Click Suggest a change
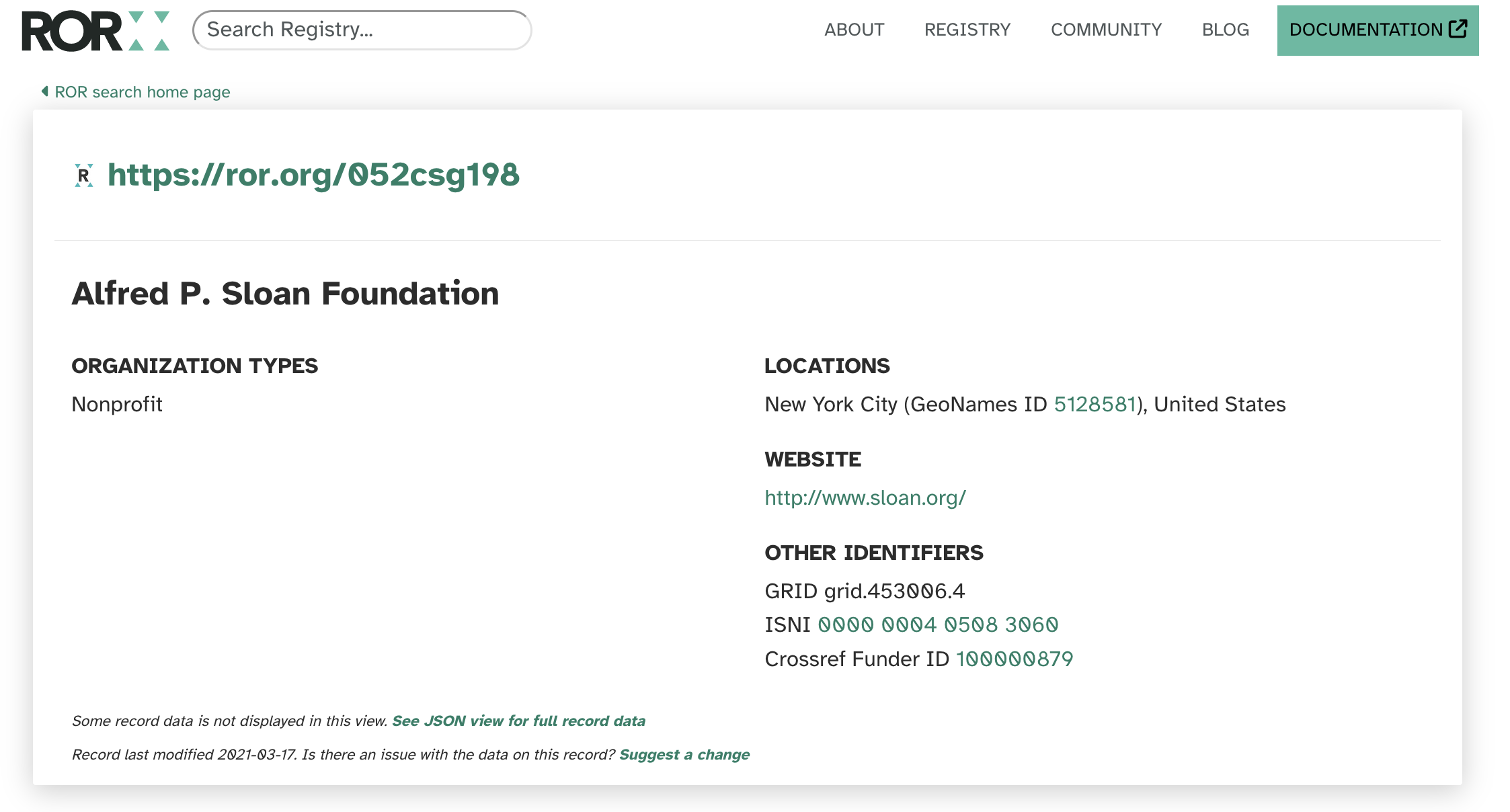The height and width of the screenshot is (812, 1510). click(686, 754)
